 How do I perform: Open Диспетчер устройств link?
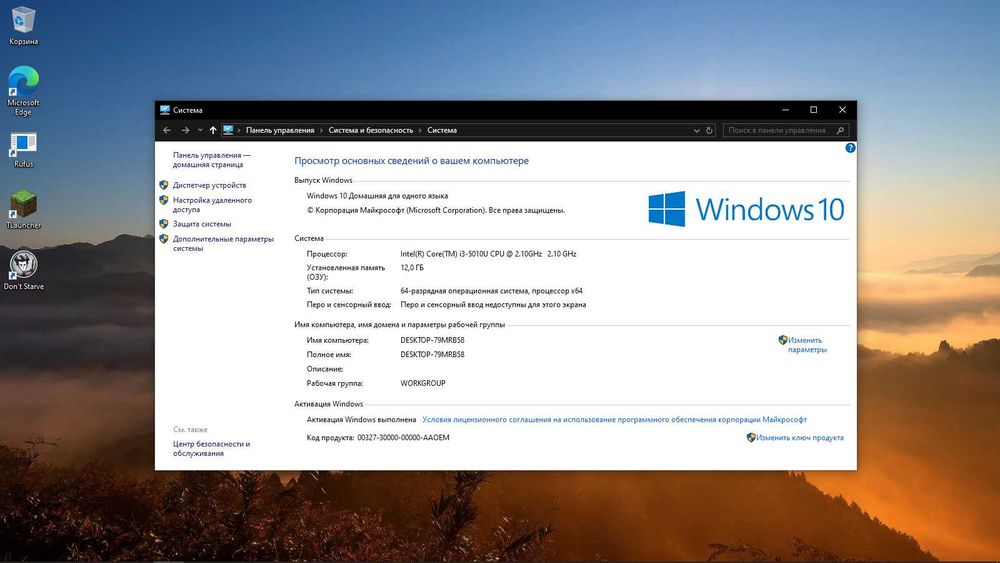click(209, 185)
